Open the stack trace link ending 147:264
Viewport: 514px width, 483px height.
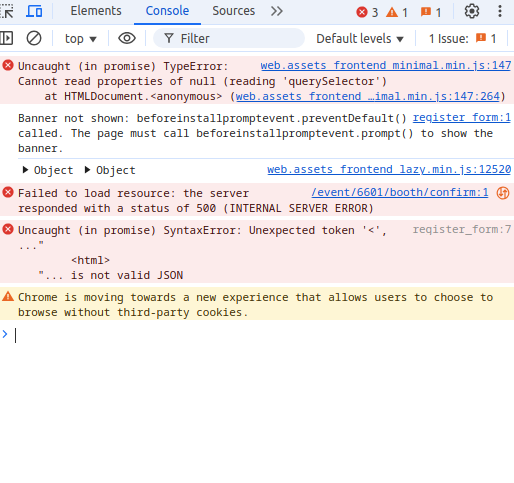(x=368, y=96)
